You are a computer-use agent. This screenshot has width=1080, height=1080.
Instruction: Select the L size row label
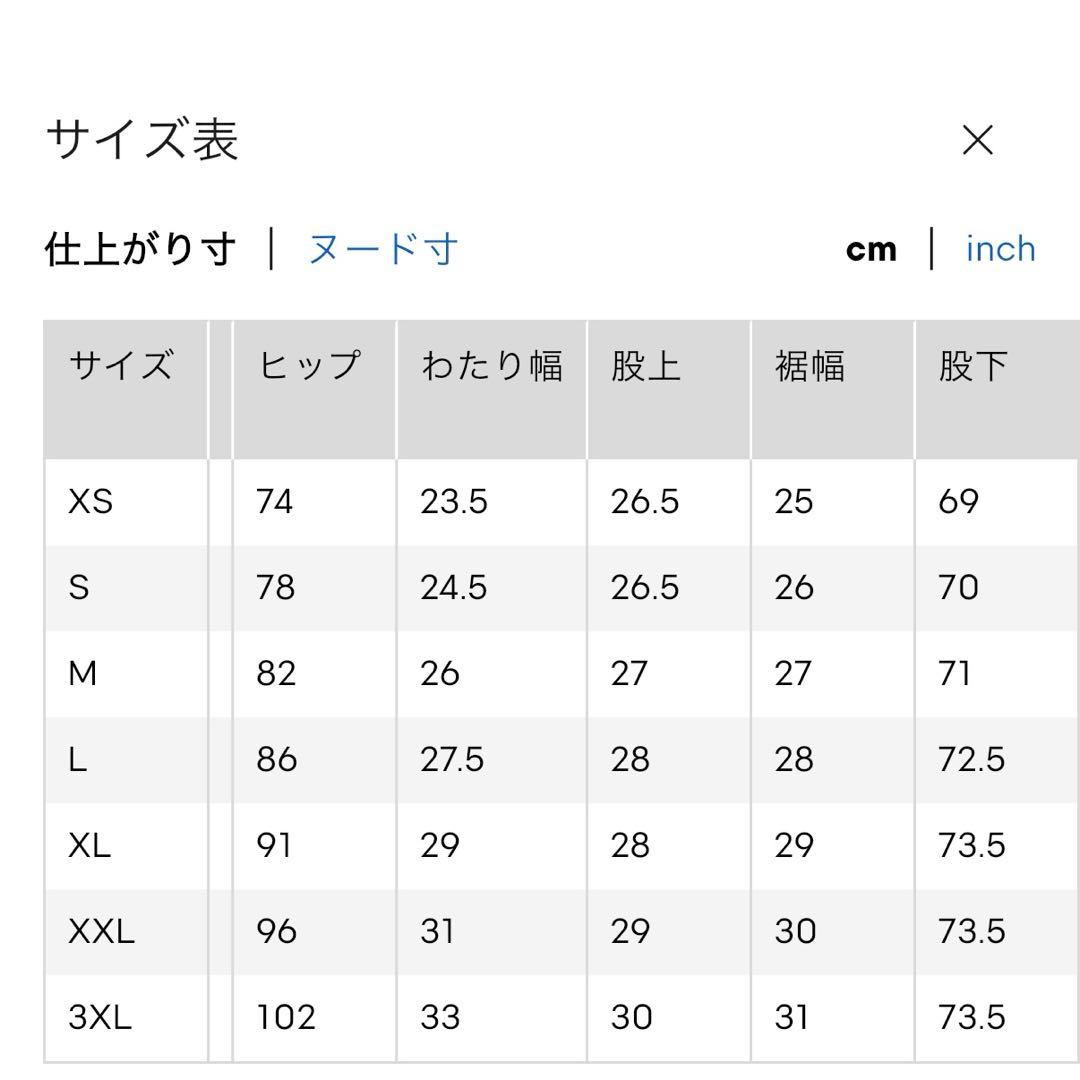tap(77, 760)
